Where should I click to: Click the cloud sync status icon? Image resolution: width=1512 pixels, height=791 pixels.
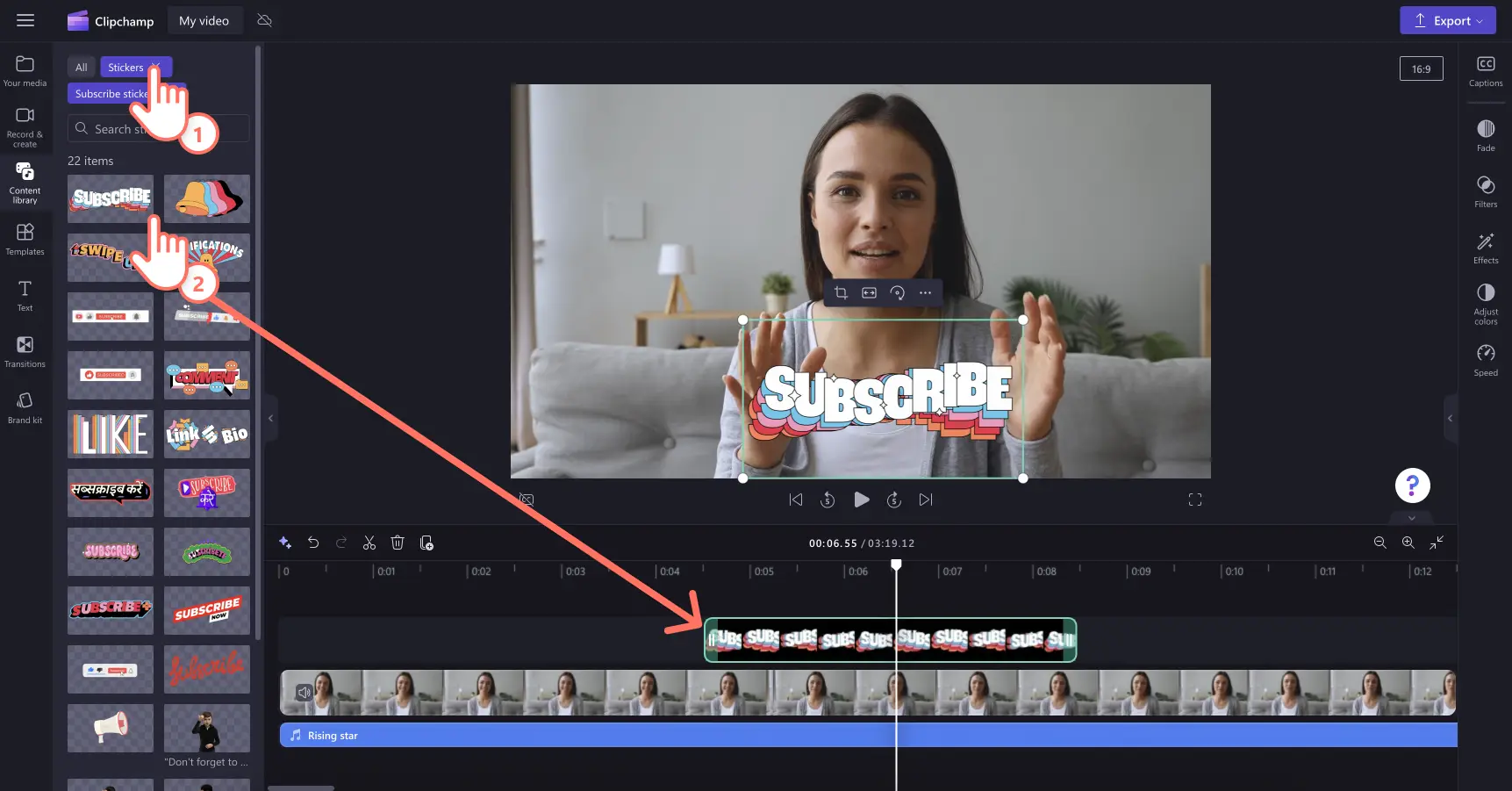tap(264, 20)
